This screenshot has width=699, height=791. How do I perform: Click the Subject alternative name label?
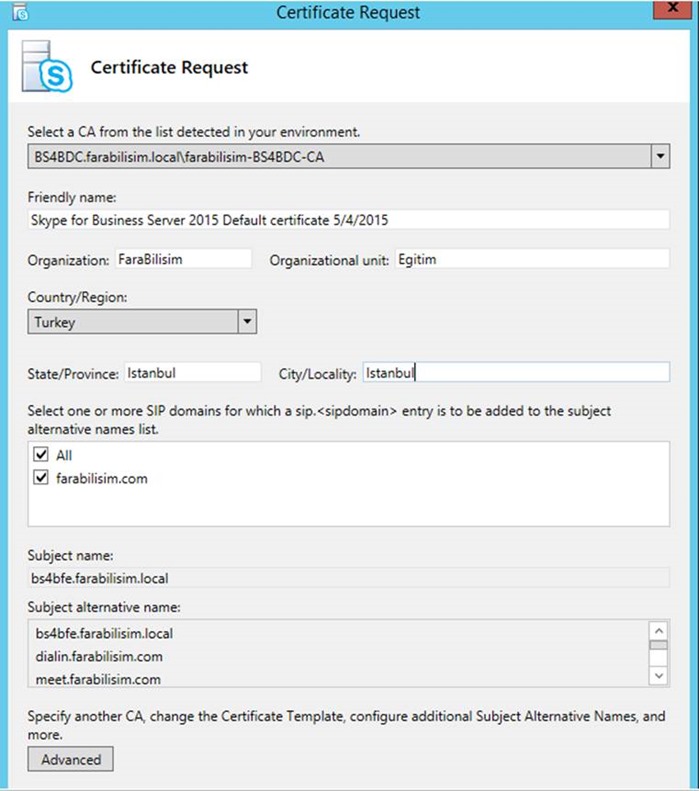(x=104, y=607)
